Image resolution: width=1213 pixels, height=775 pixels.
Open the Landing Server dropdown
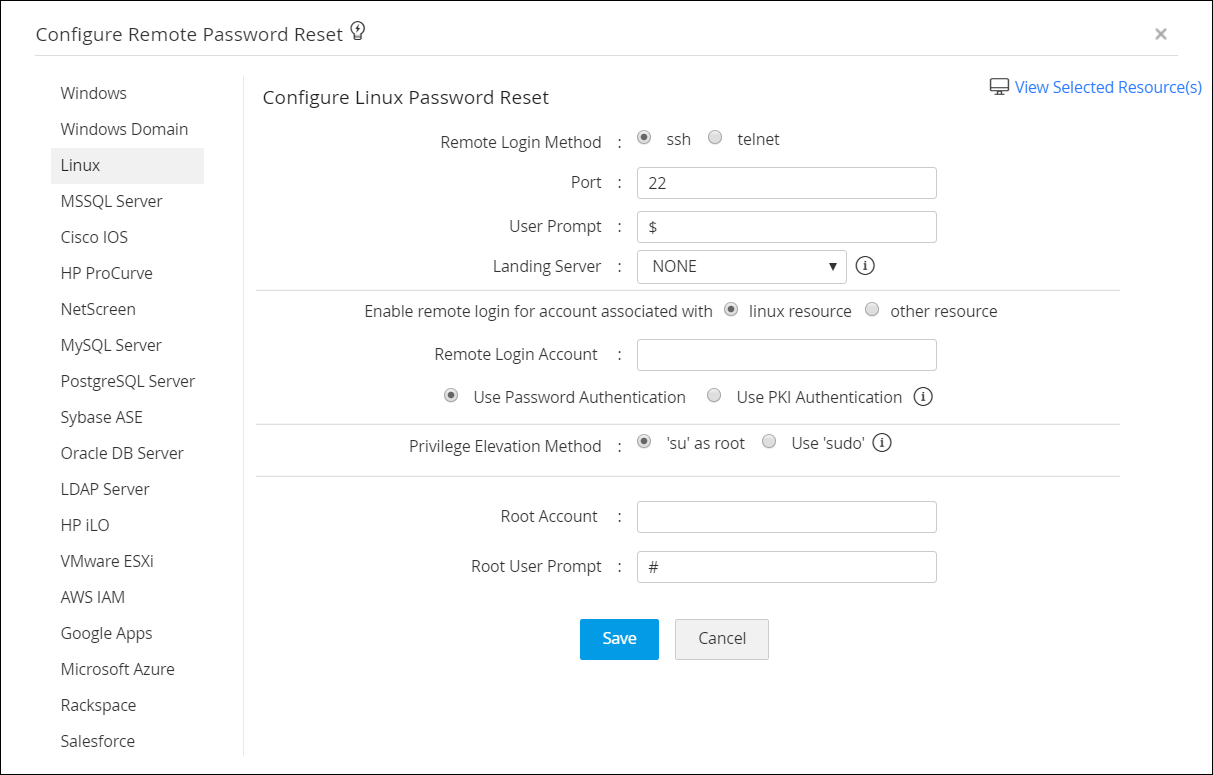point(742,267)
